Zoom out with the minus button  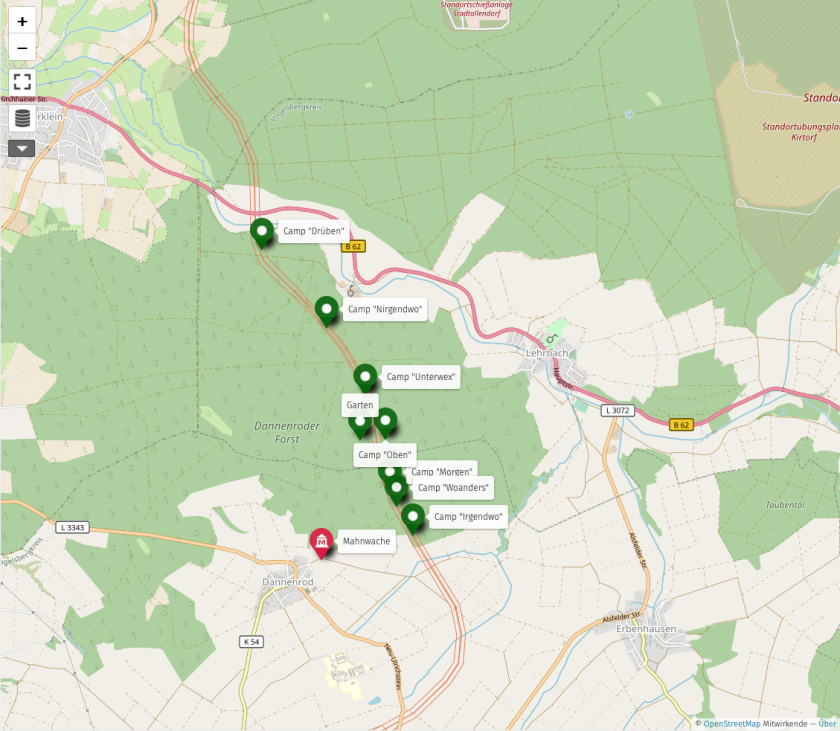pyautogui.click(x=22, y=48)
